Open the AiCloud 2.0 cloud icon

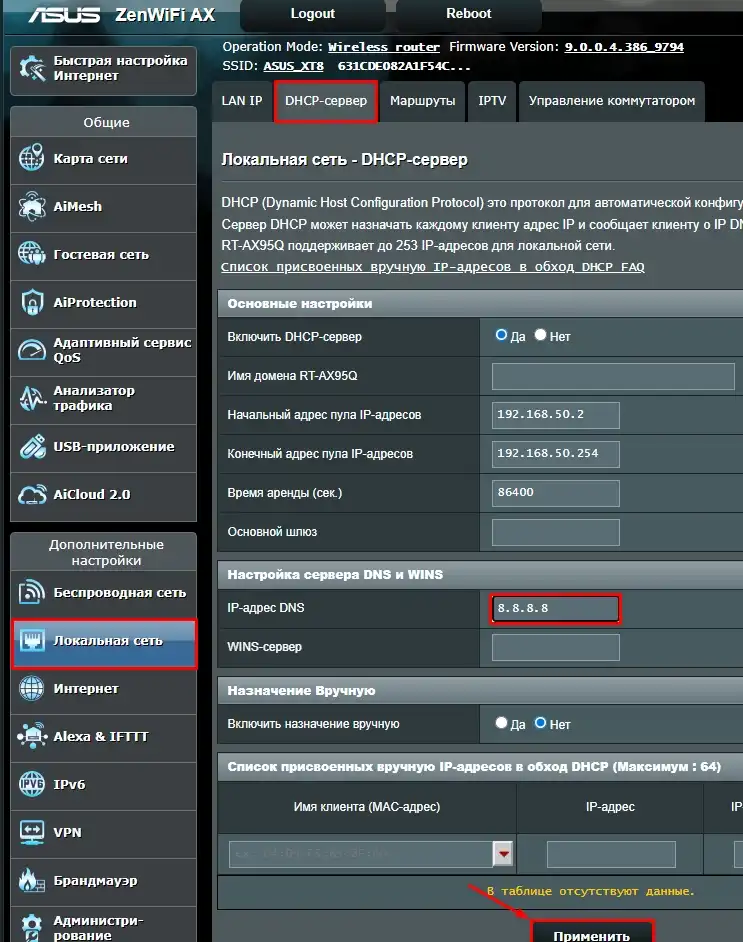pyautogui.click(x=31, y=494)
